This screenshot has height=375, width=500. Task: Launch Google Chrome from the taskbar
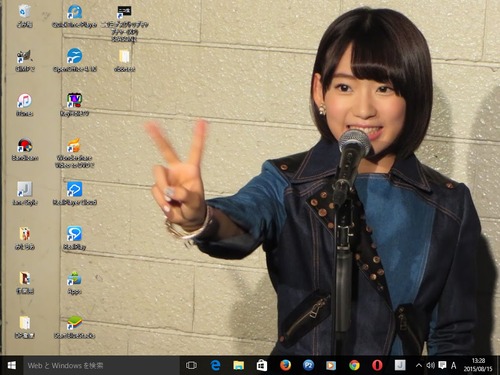coord(354,365)
